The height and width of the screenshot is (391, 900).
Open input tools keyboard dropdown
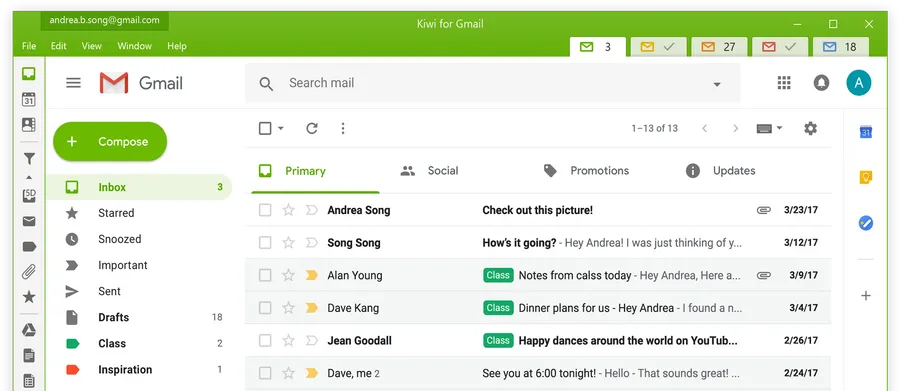[769, 128]
